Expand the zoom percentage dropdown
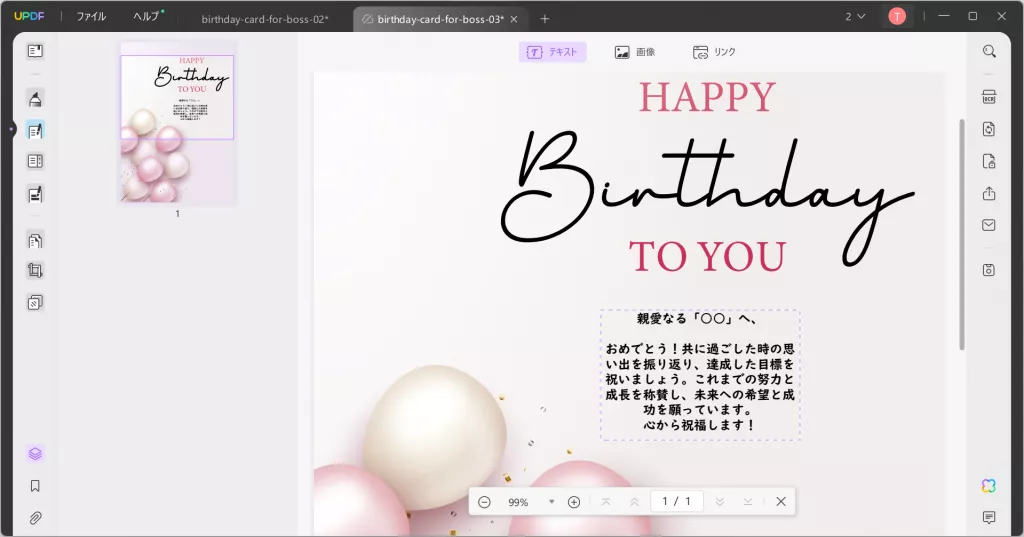The height and width of the screenshot is (537, 1024). pyautogui.click(x=552, y=502)
